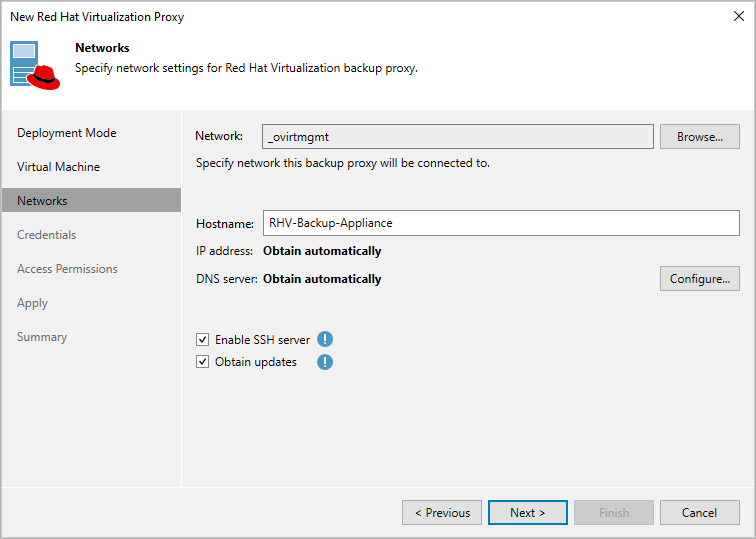Go to Virtual Machine step

pyautogui.click(x=58, y=167)
